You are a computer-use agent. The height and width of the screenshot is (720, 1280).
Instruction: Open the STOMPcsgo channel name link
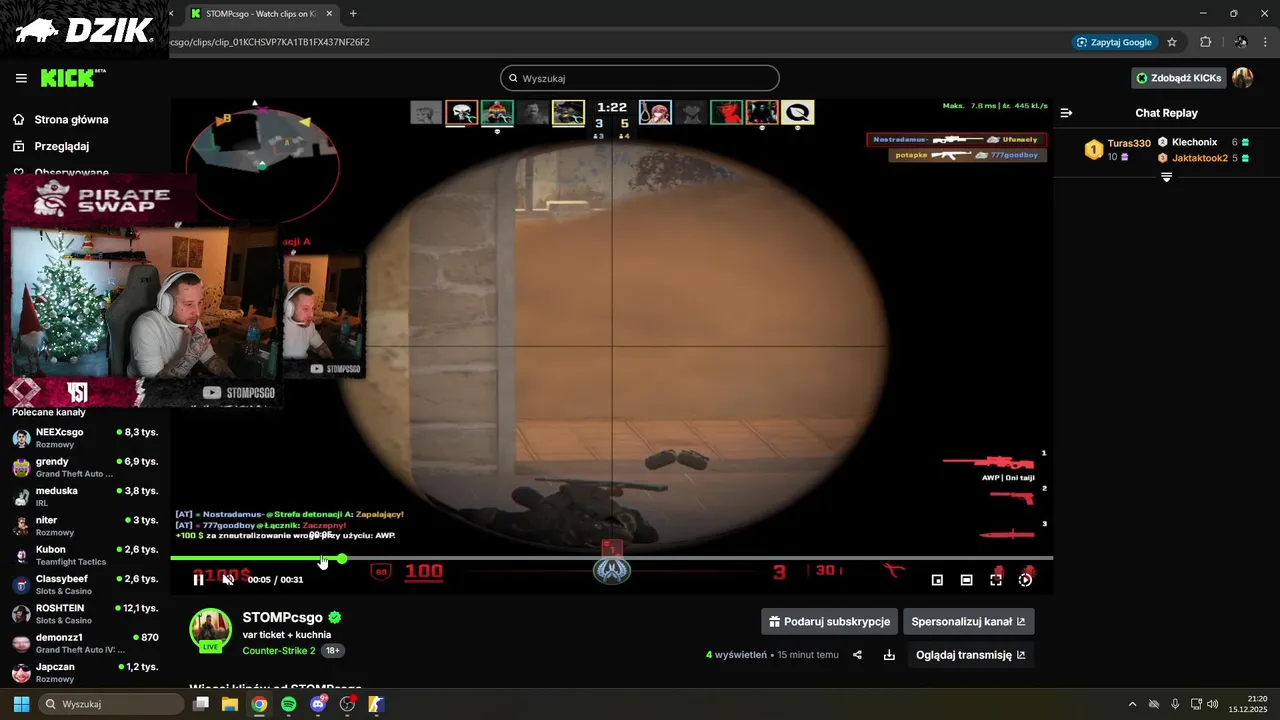click(282, 617)
